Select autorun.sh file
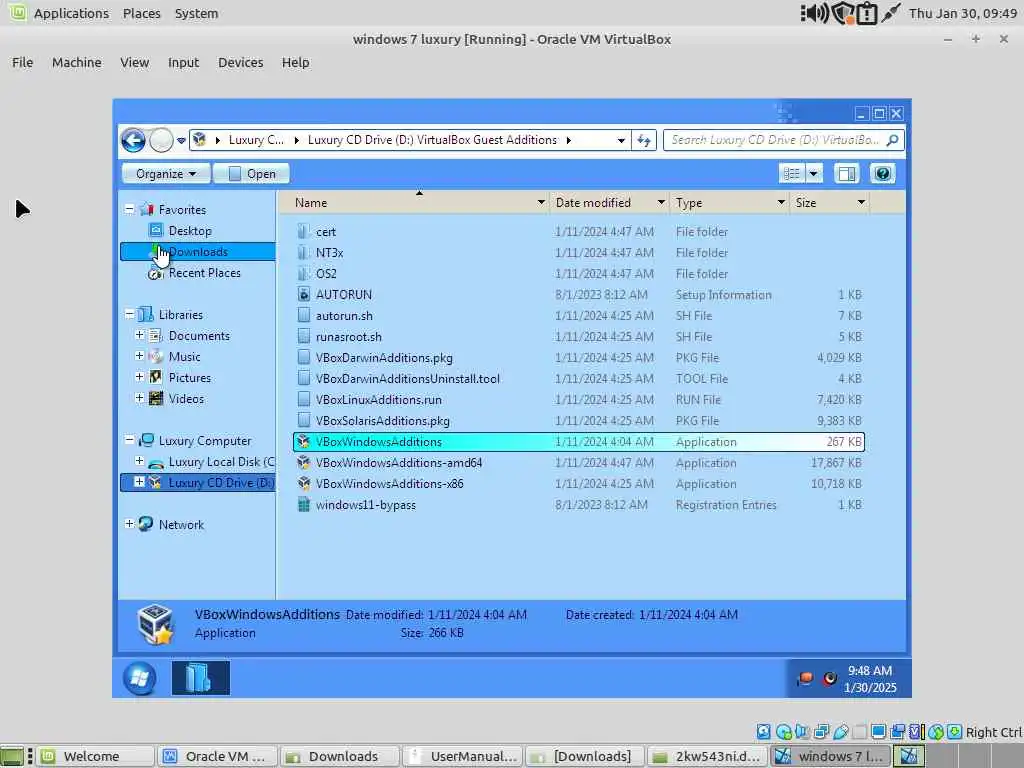This screenshot has width=1024, height=768. click(344, 315)
